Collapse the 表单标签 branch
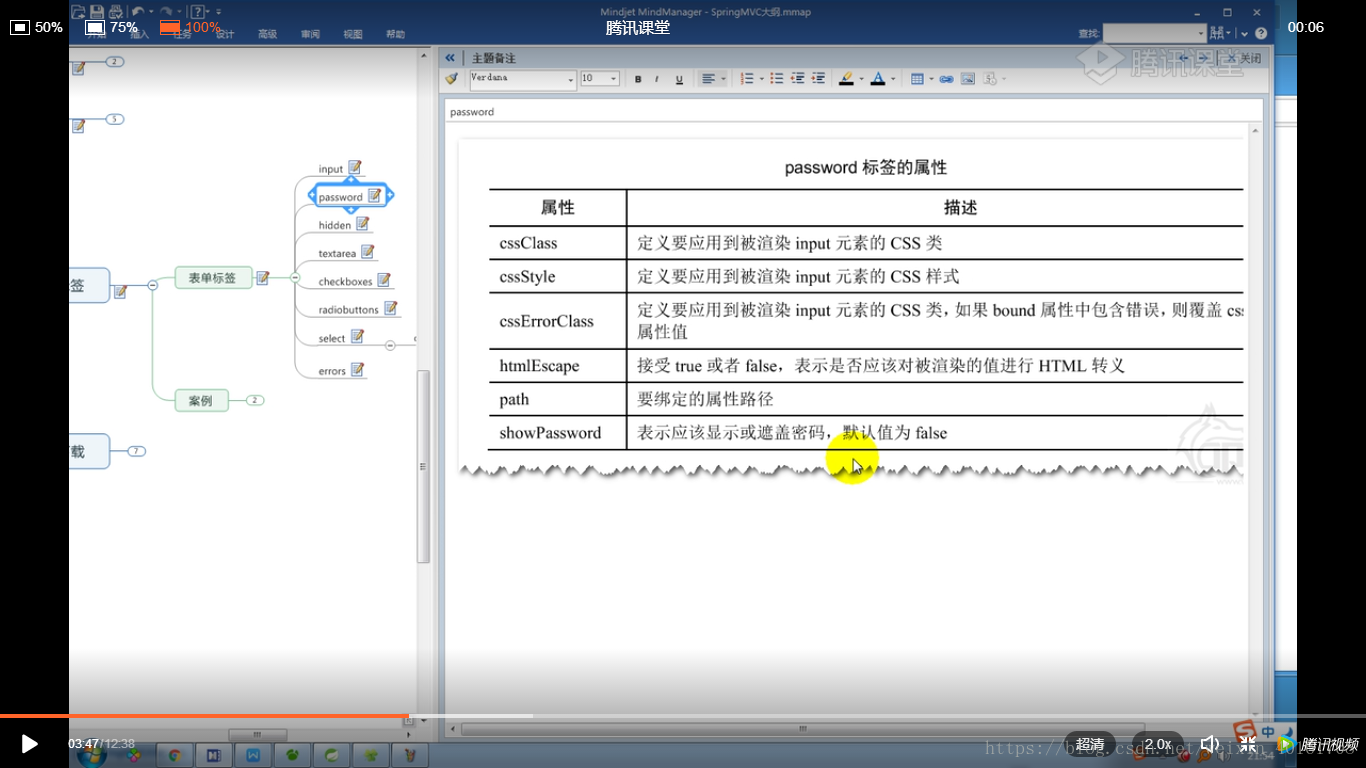The width and height of the screenshot is (1366, 768). click(x=295, y=278)
